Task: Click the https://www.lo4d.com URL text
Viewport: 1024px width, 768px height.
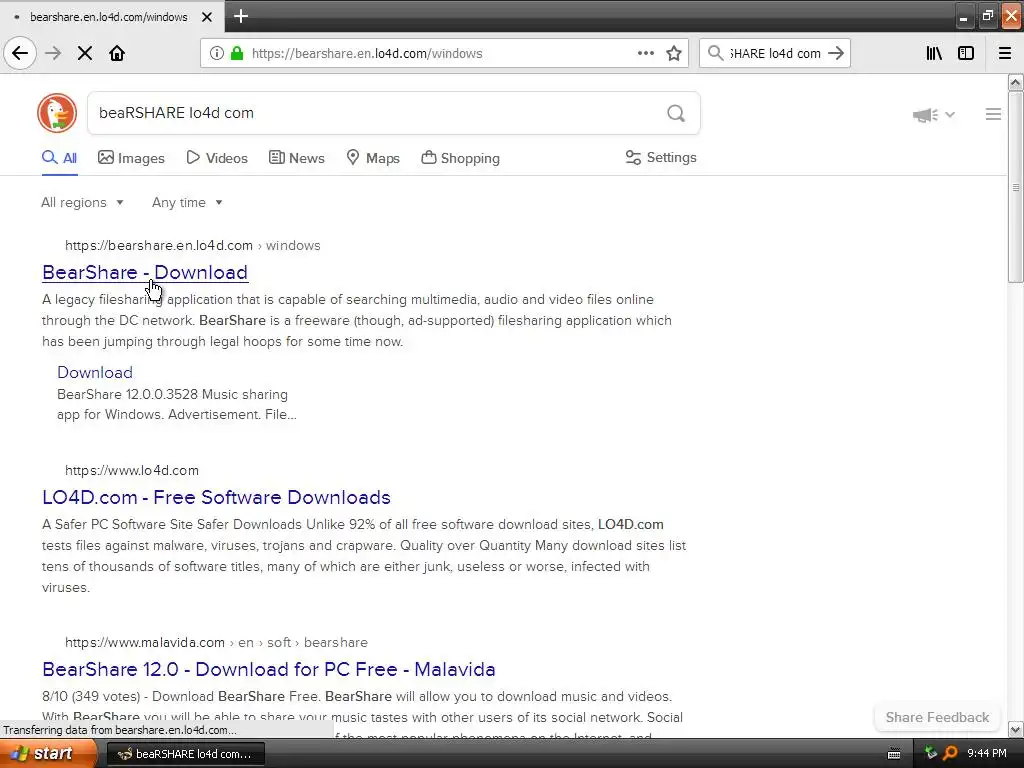Action: tap(132, 470)
